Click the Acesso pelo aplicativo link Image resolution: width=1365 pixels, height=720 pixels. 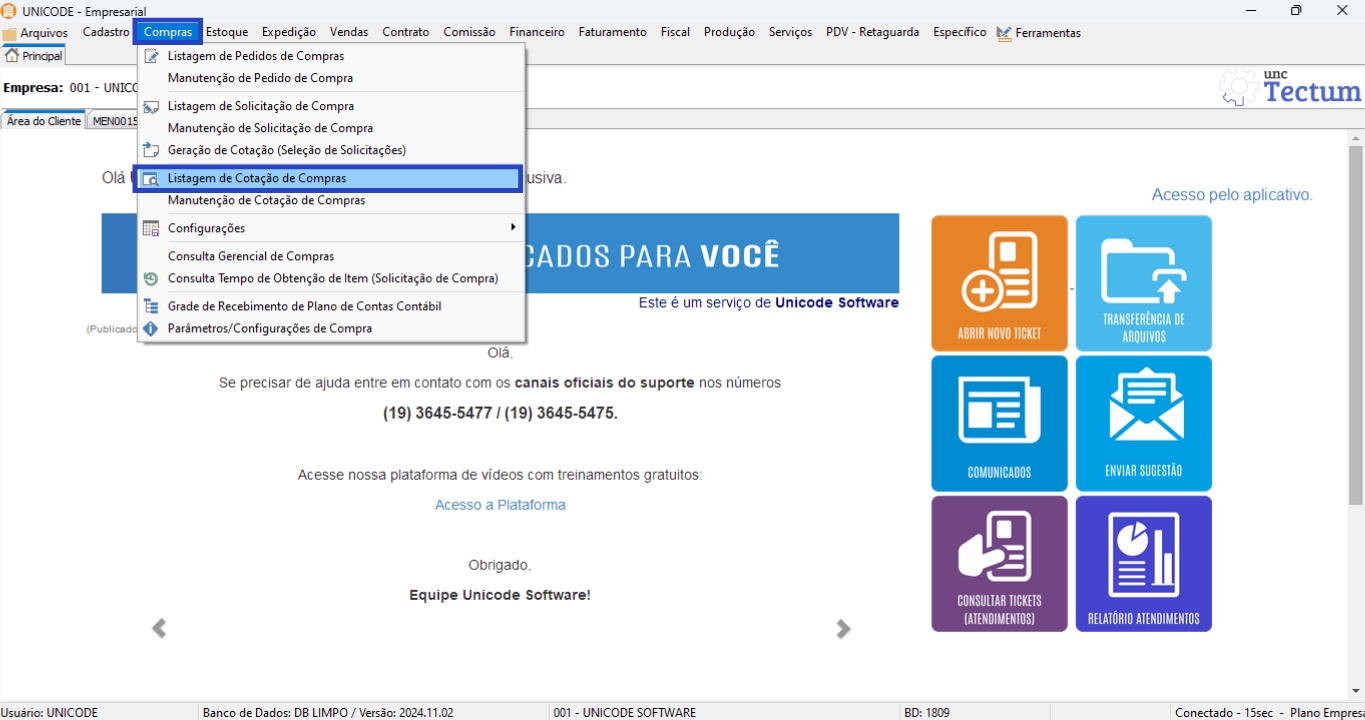[x=1231, y=195]
